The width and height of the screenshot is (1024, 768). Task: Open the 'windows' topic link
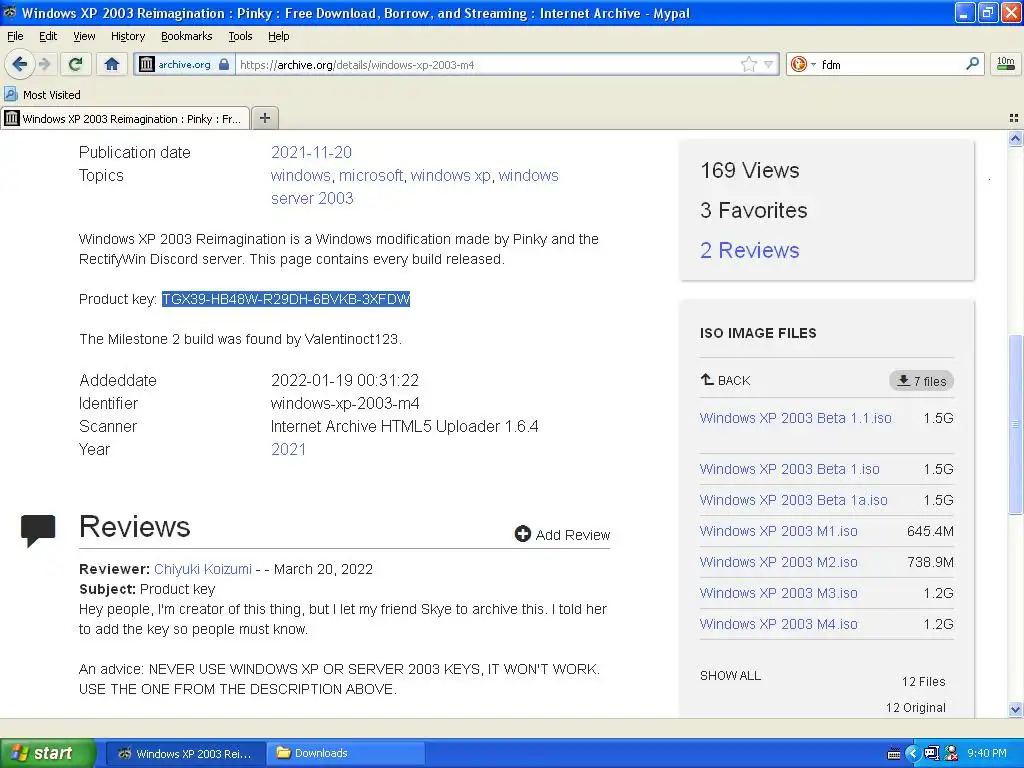[300, 175]
